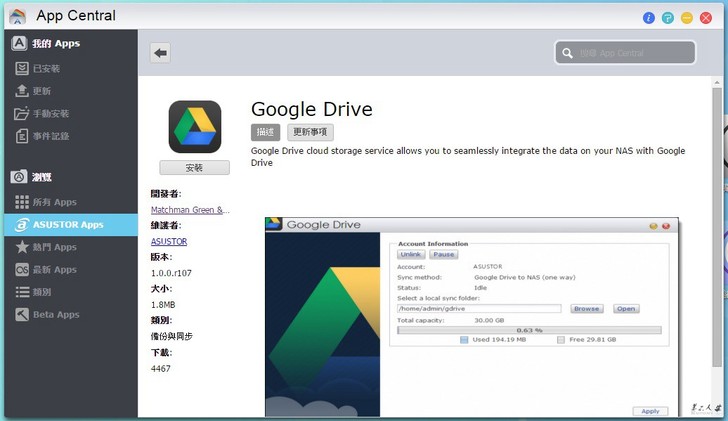Viewport: 728px width, 421px height.
Task: Click the back arrow button
Action: (160, 53)
